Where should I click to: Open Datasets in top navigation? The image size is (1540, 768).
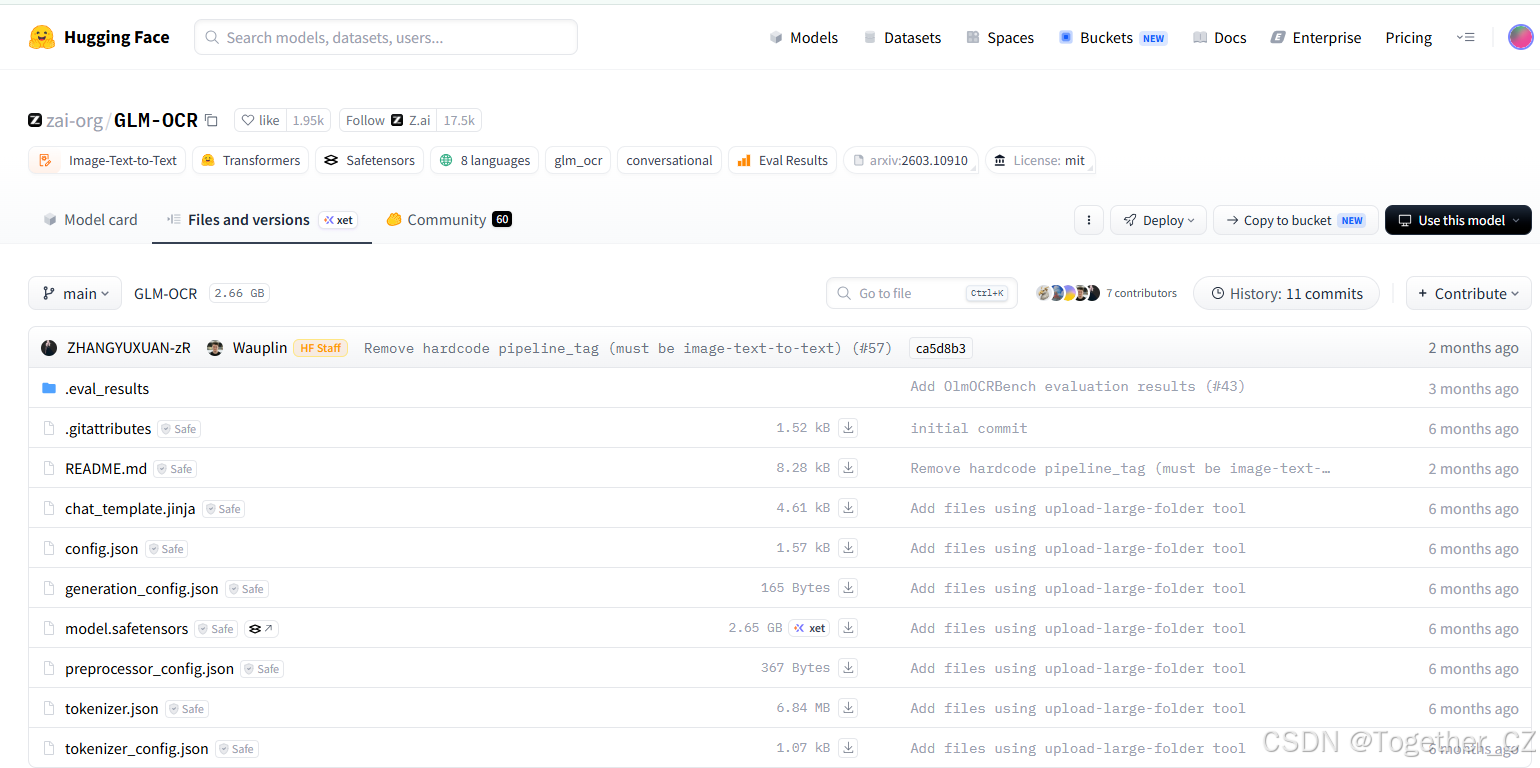[902, 38]
